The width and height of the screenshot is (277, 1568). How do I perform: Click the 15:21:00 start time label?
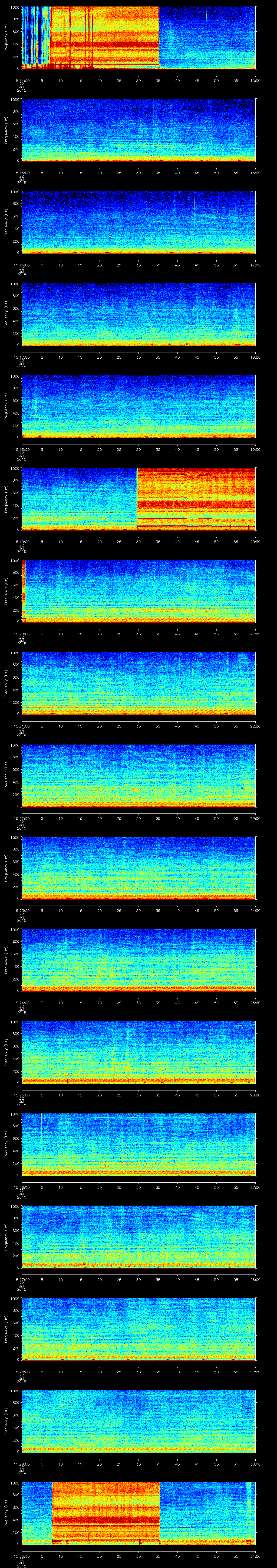pos(21,726)
